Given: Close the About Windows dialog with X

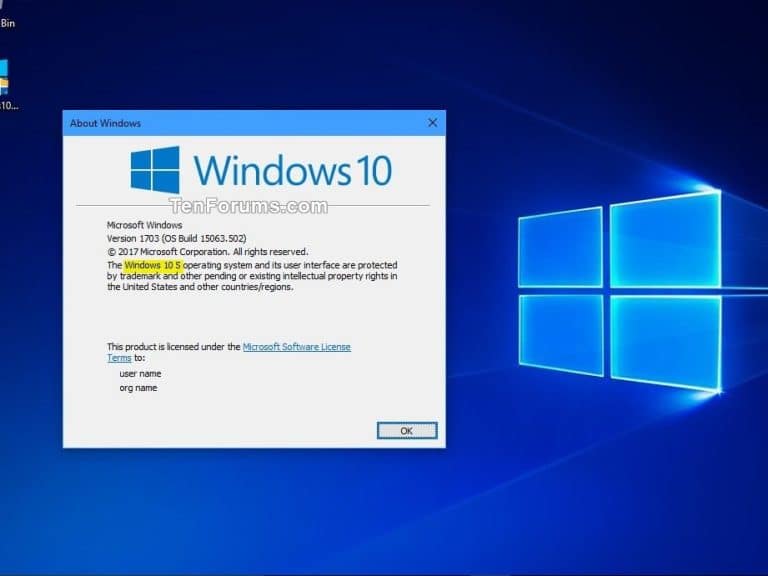Looking at the screenshot, I should click(x=432, y=123).
